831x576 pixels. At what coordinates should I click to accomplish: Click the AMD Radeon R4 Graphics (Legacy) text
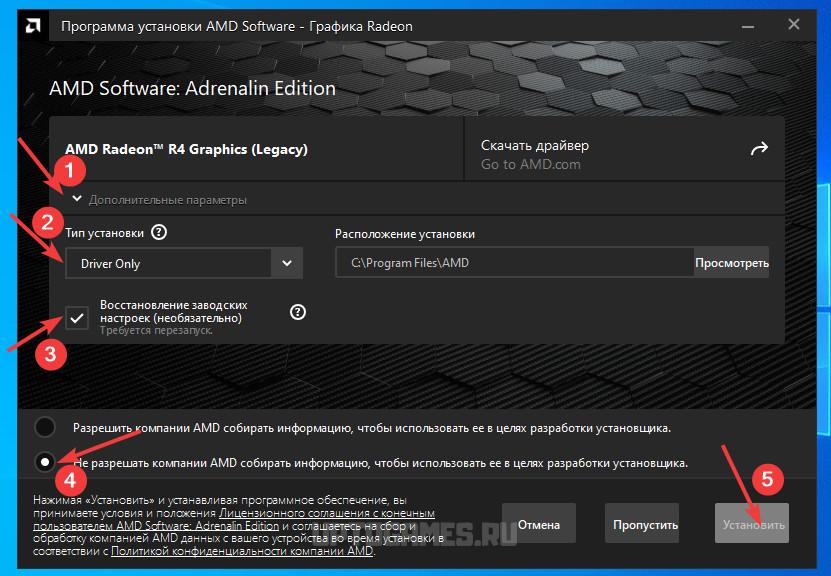pyautogui.click(x=187, y=149)
